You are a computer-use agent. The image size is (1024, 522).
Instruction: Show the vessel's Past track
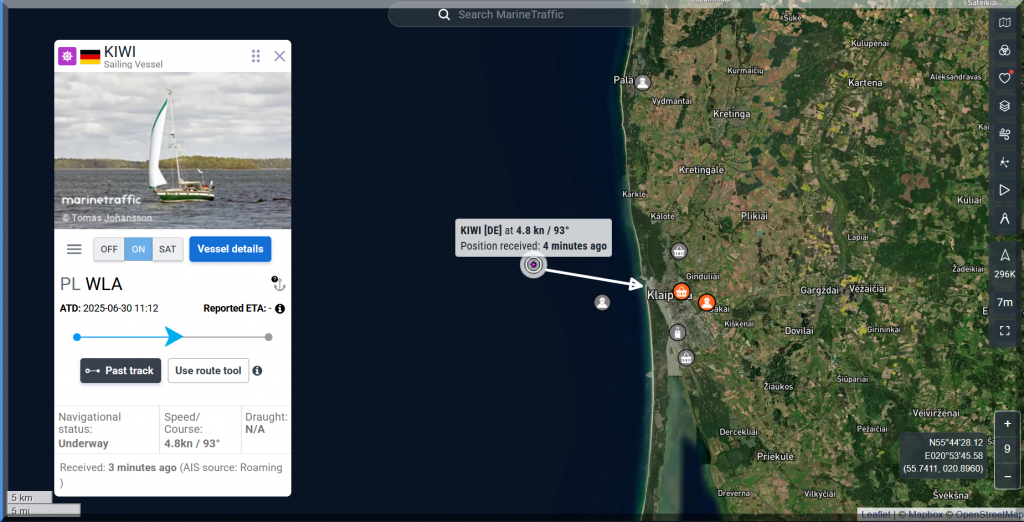click(120, 371)
